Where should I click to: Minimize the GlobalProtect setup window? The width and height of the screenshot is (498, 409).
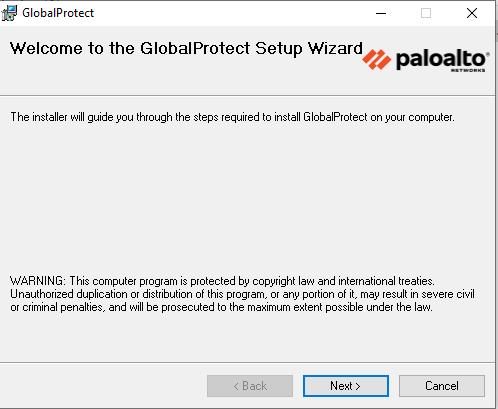pyautogui.click(x=381, y=13)
